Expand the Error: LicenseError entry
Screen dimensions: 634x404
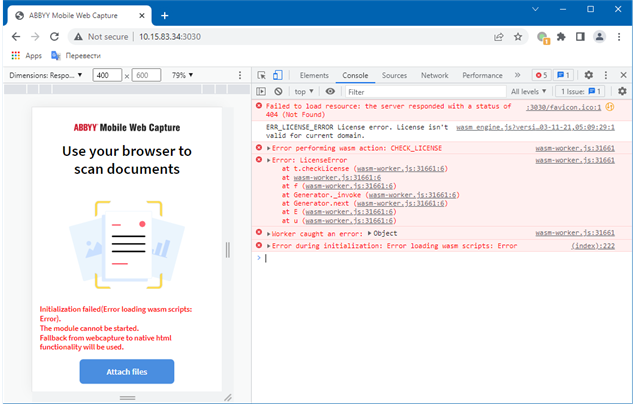(268, 161)
